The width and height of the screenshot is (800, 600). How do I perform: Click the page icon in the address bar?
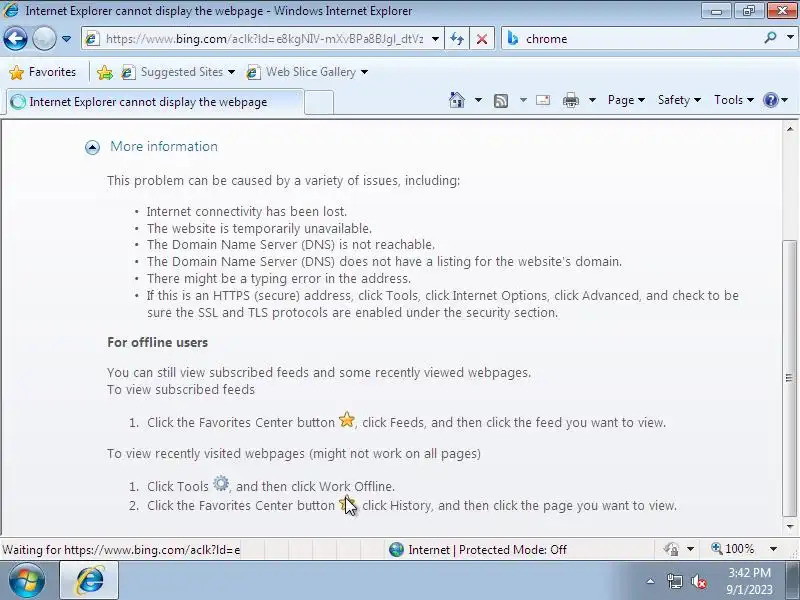click(92, 39)
